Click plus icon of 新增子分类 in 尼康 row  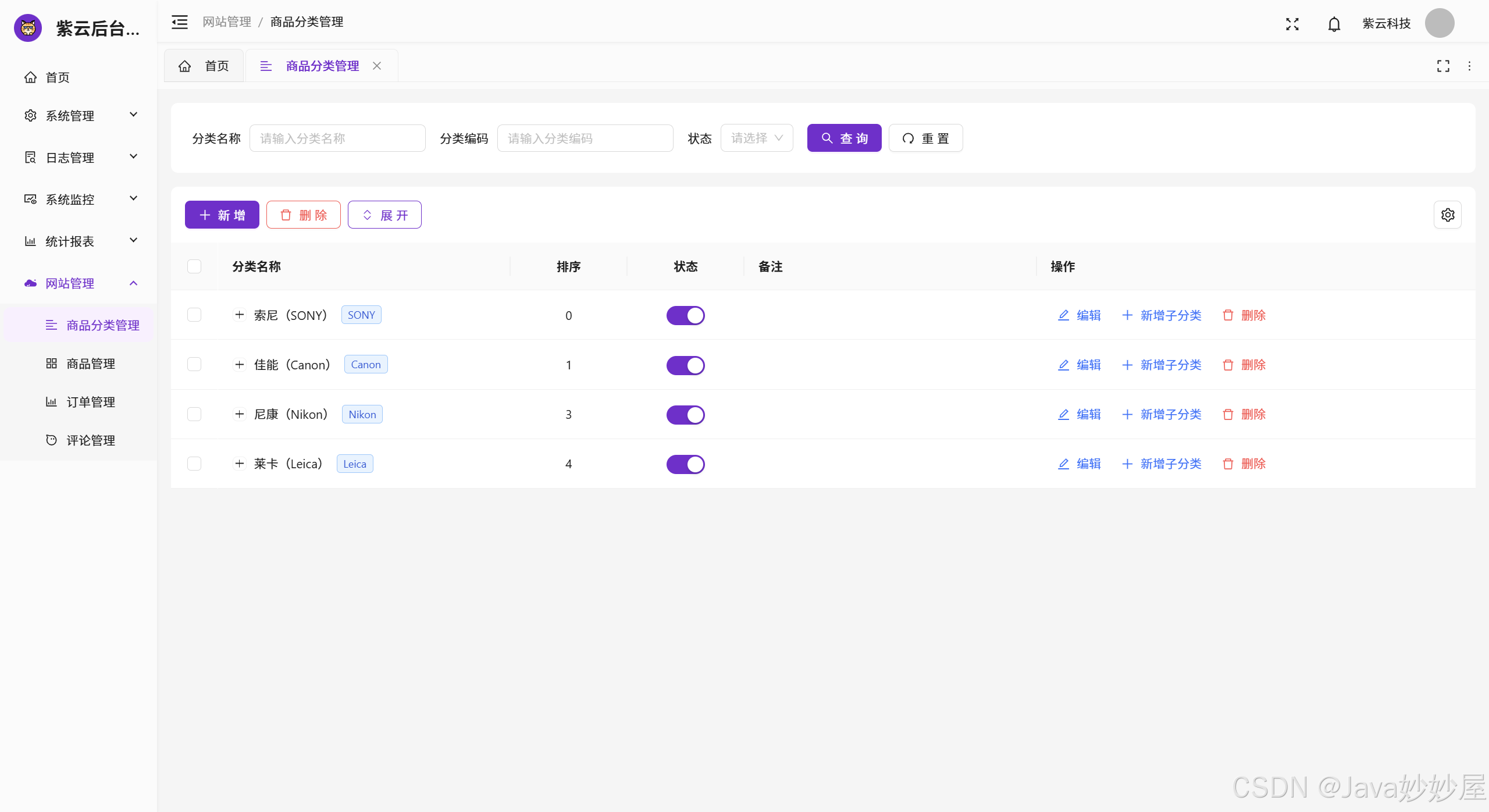pos(1127,414)
